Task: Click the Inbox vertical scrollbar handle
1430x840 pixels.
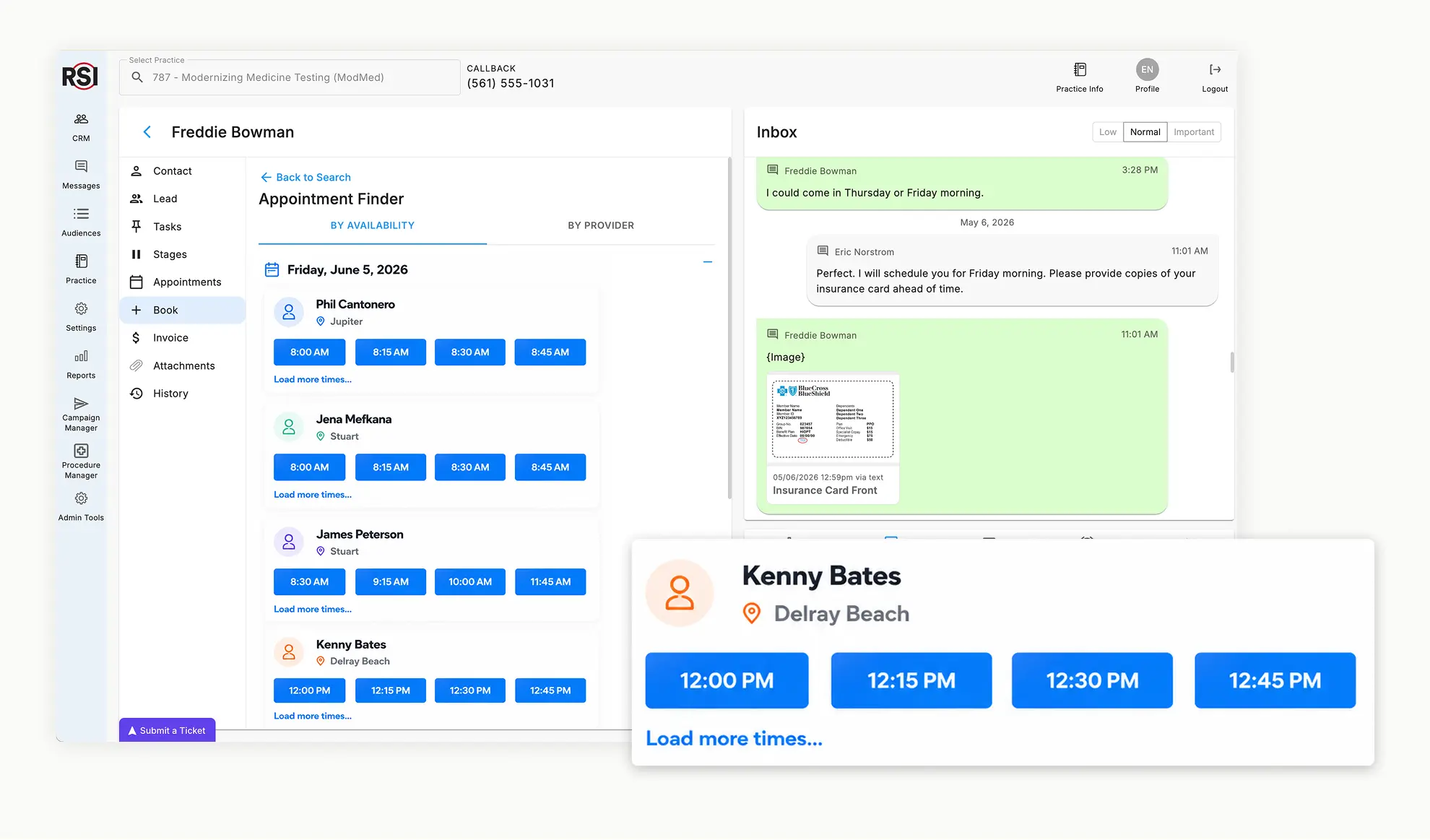Action: [x=1232, y=362]
